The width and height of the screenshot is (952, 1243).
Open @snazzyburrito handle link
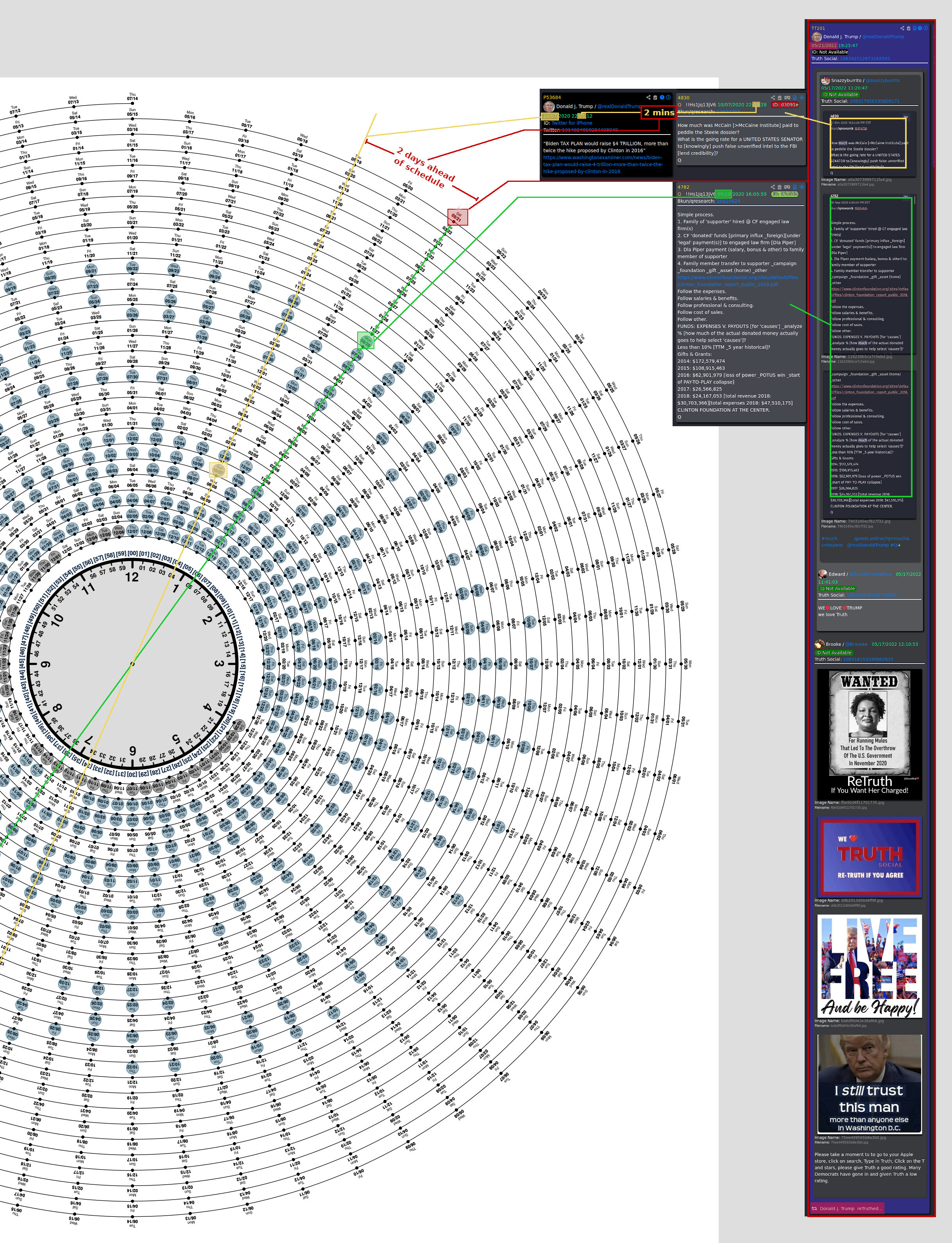[x=882, y=81]
